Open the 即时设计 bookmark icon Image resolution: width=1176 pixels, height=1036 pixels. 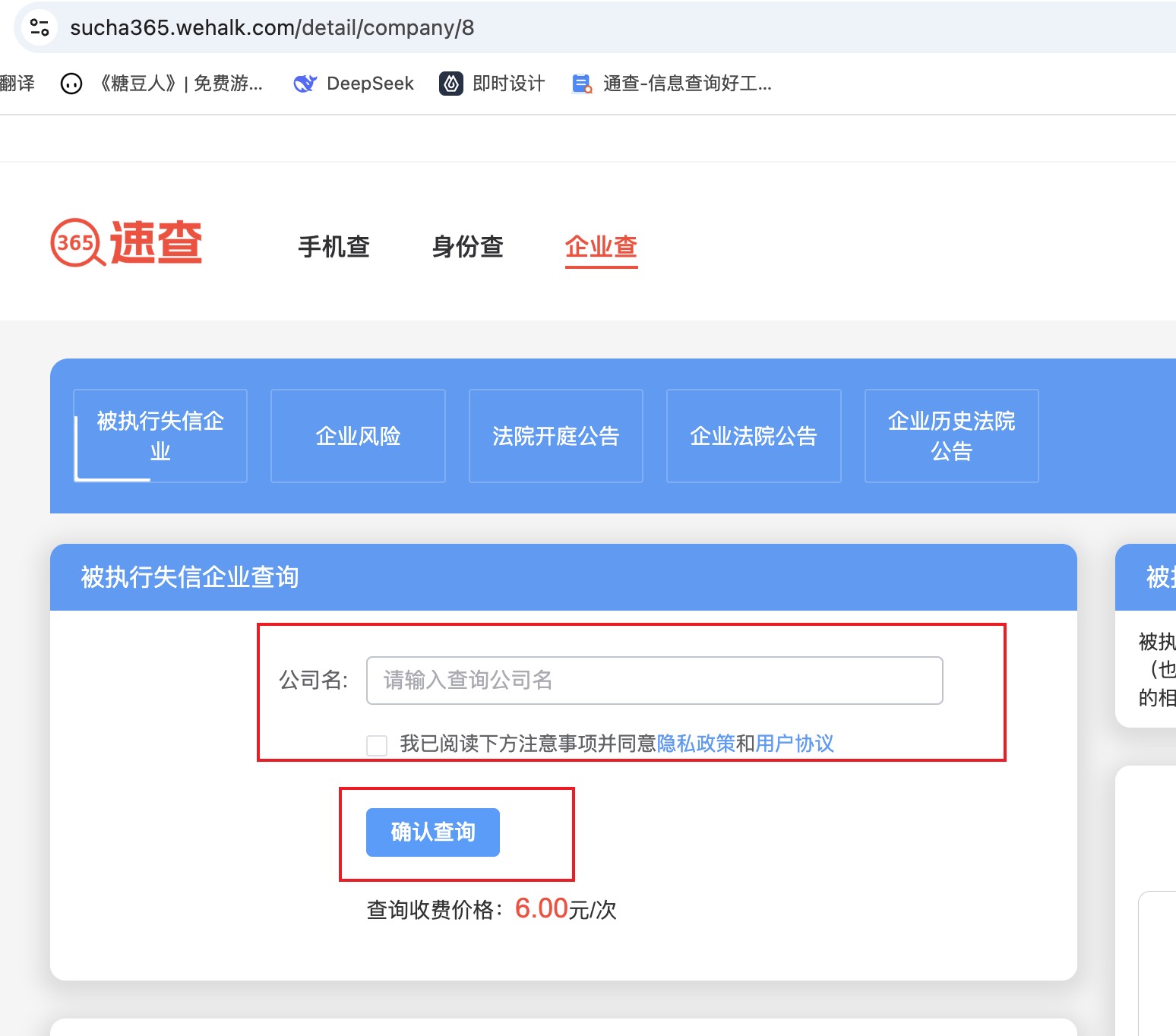pos(451,84)
